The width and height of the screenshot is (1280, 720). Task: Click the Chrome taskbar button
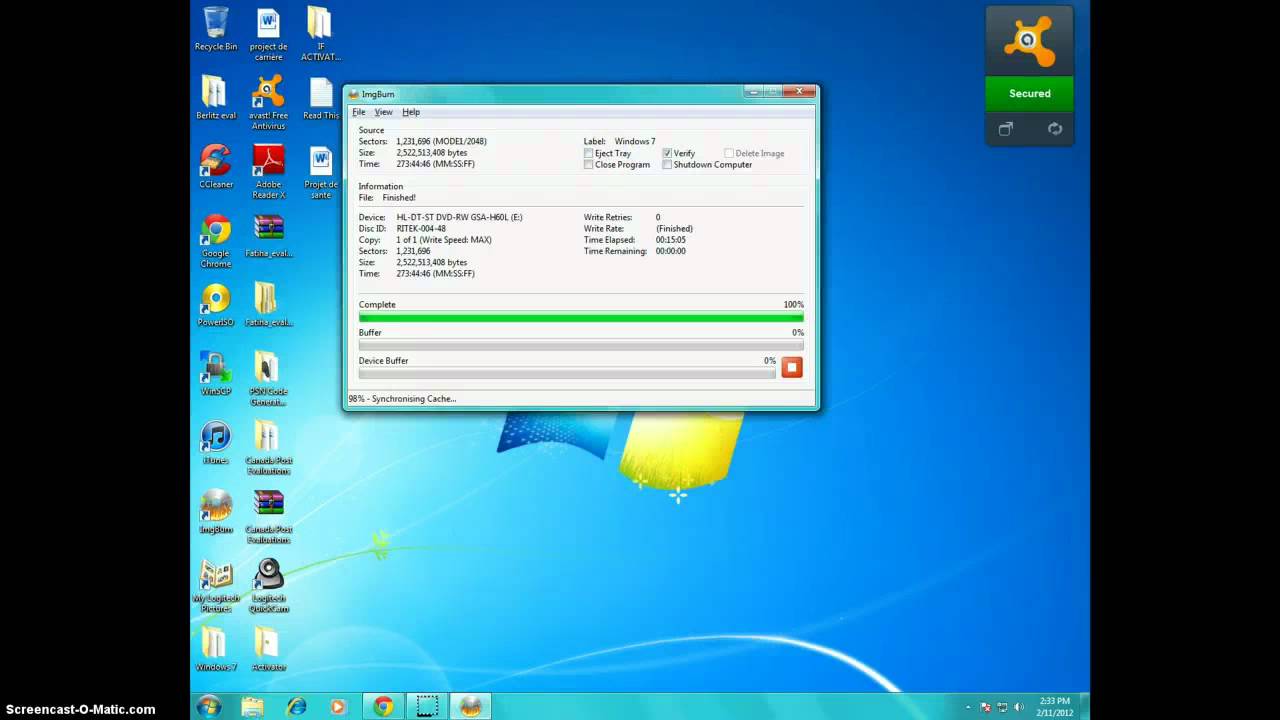[383, 707]
